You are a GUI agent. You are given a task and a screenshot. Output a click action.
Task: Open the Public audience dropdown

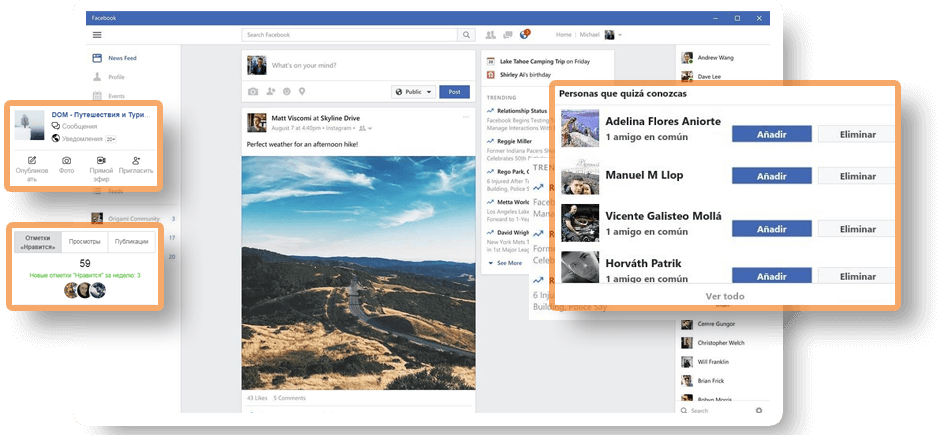413,92
